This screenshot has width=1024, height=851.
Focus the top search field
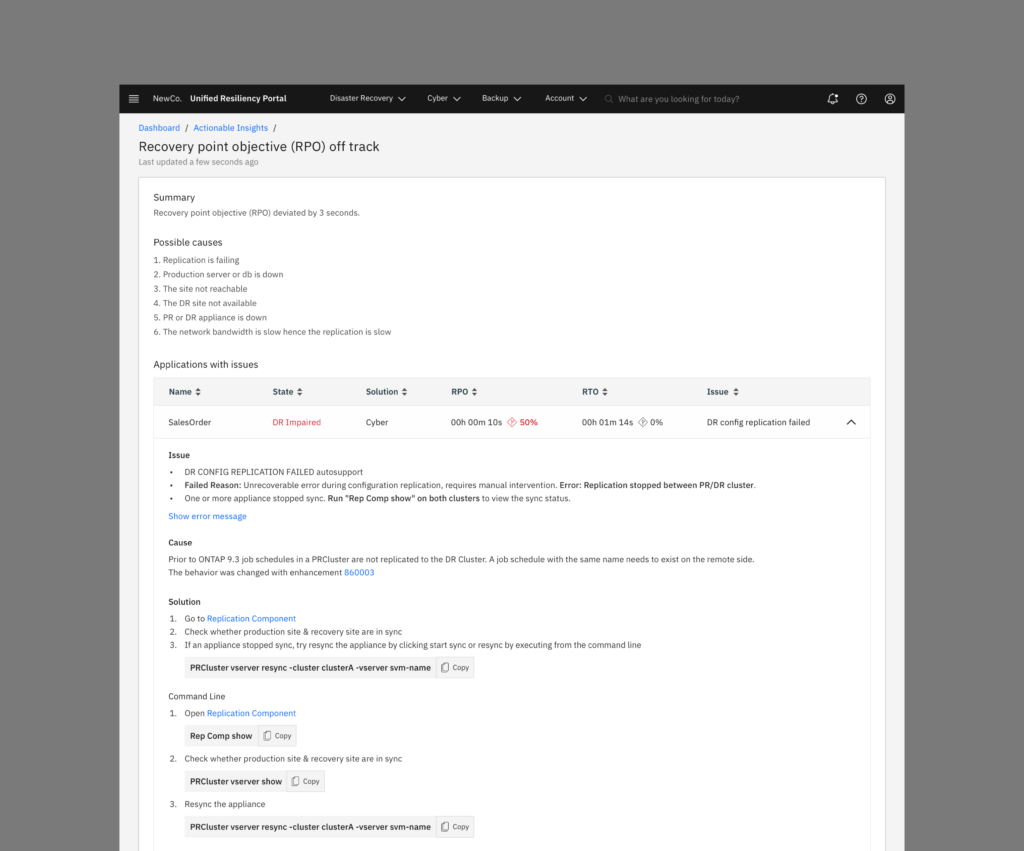[700, 99]
